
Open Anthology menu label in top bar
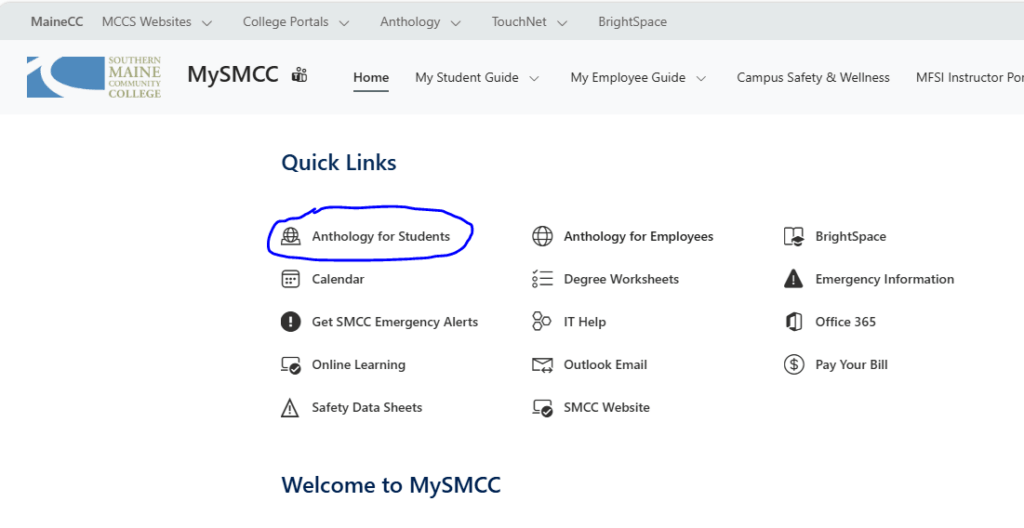tap(410, 22)
